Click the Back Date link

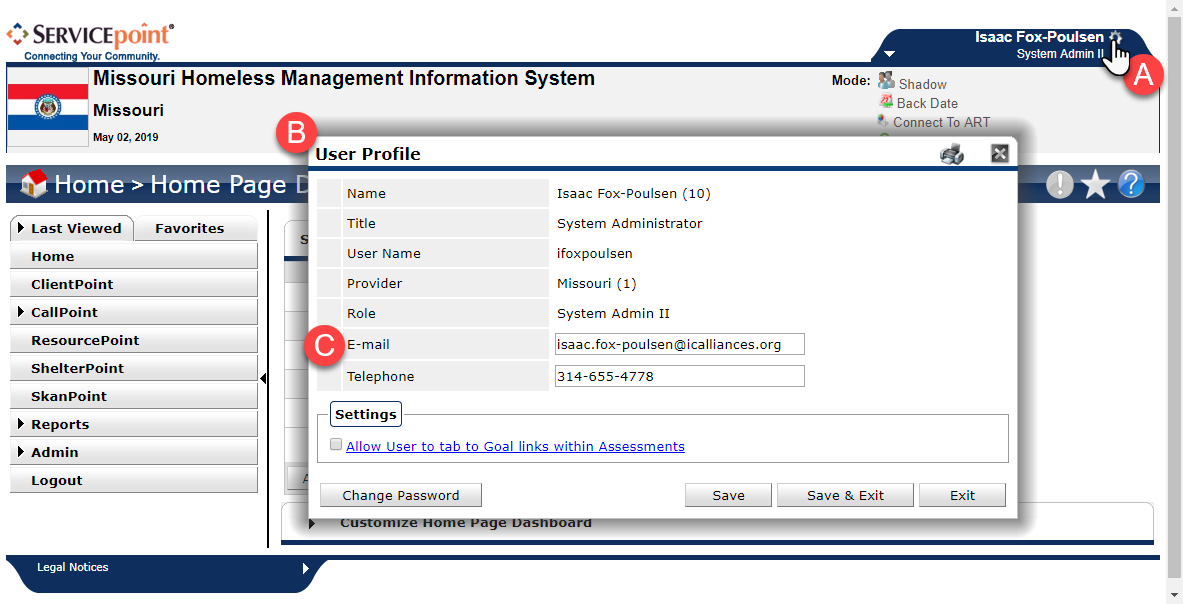pyautogui.click(x=927, y=103)
